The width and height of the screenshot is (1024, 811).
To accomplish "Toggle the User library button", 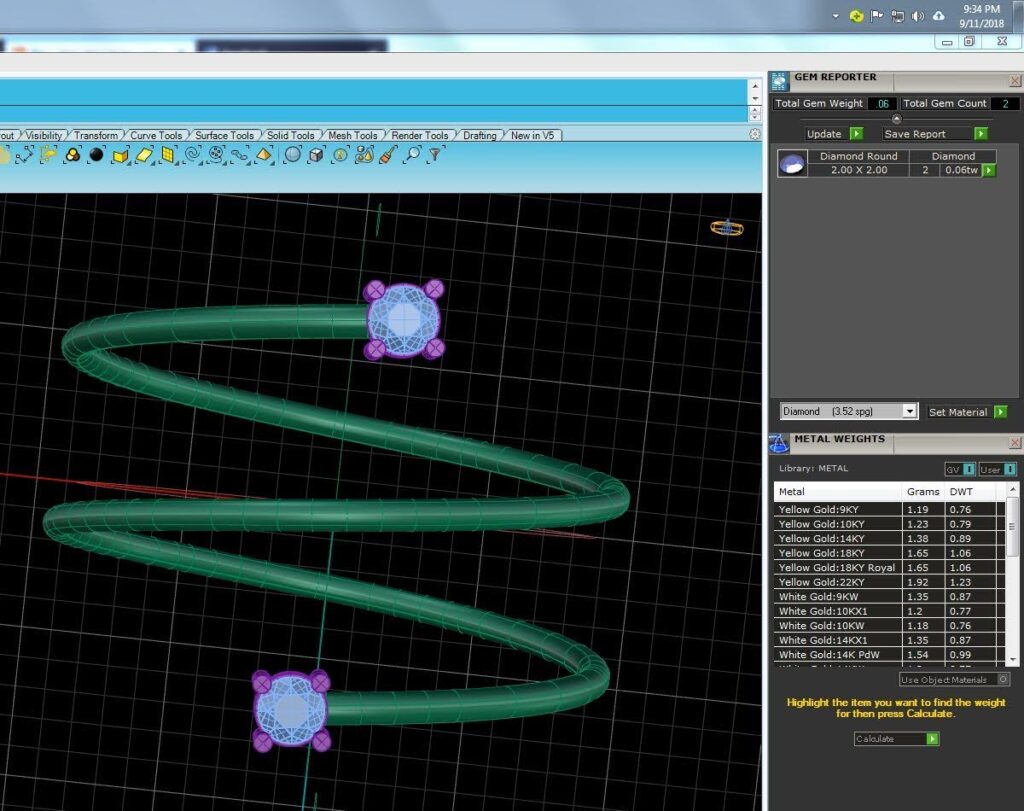I will click(x=998, y=469).
